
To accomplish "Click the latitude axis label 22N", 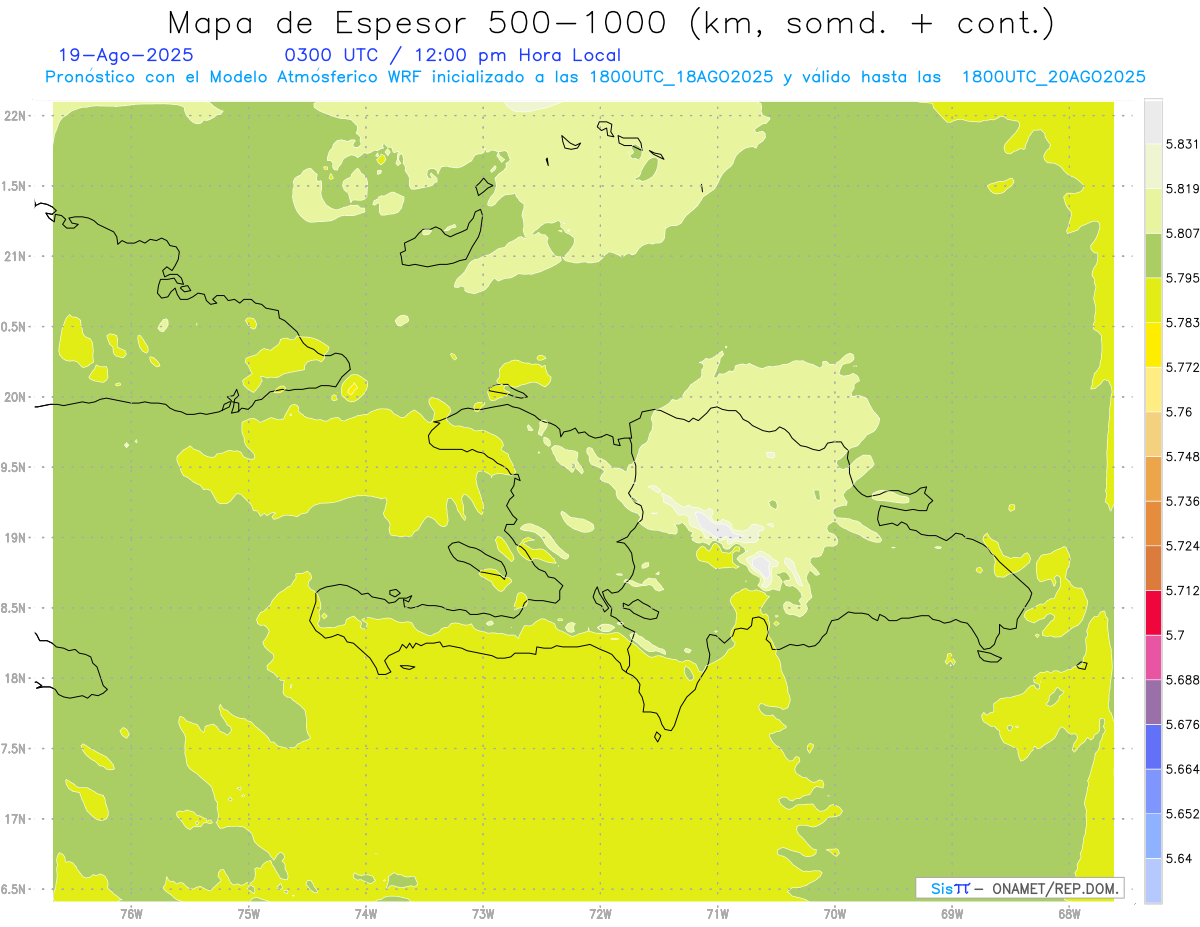I will (x=15, y=116).
